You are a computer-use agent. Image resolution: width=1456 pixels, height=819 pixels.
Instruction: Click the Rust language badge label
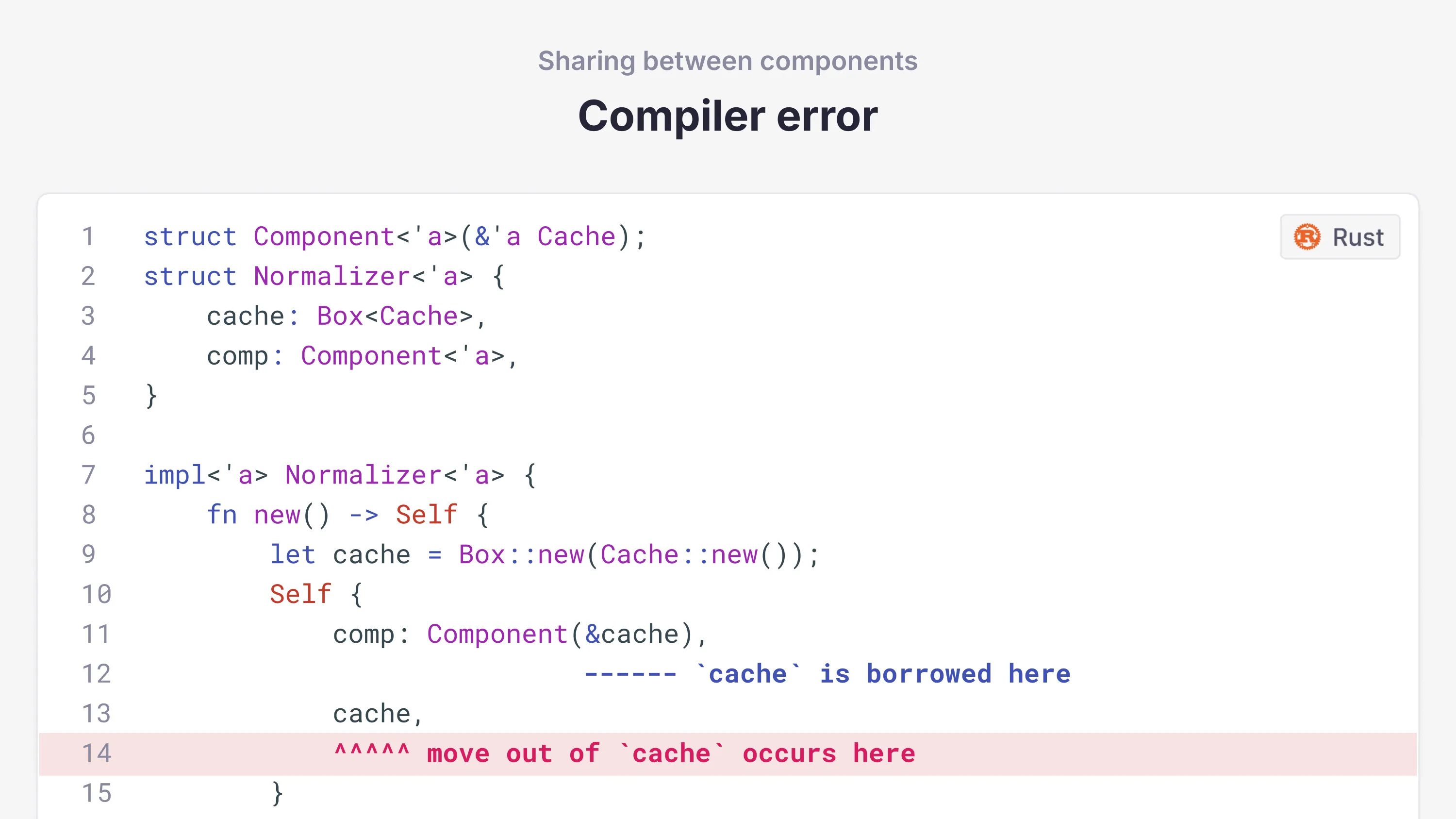[x=1357, y=237]
